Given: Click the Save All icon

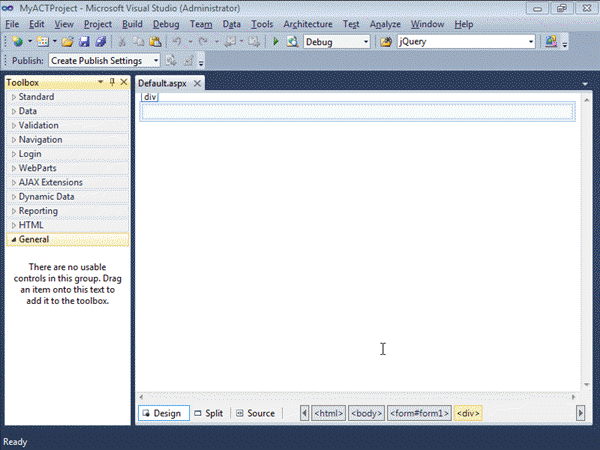Looking at the screenshot, I should (x=101, y=41).
